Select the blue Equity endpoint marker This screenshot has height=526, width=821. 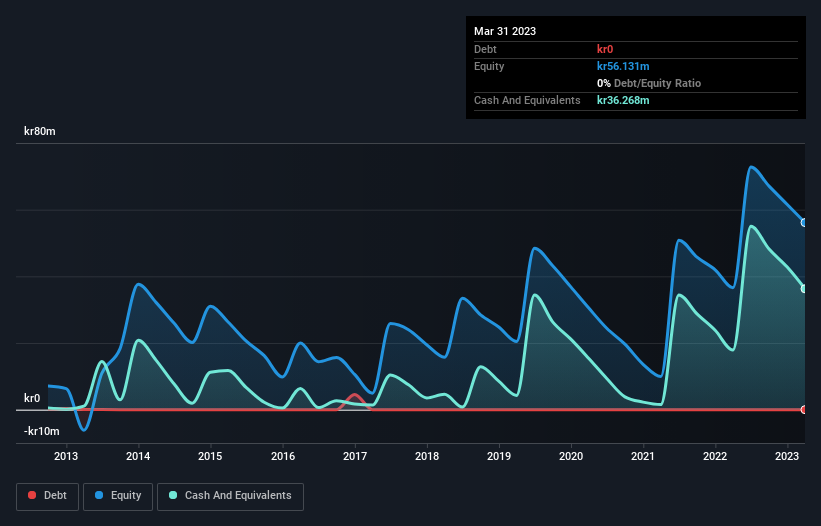pyautogui.click(x=804, y=222)
